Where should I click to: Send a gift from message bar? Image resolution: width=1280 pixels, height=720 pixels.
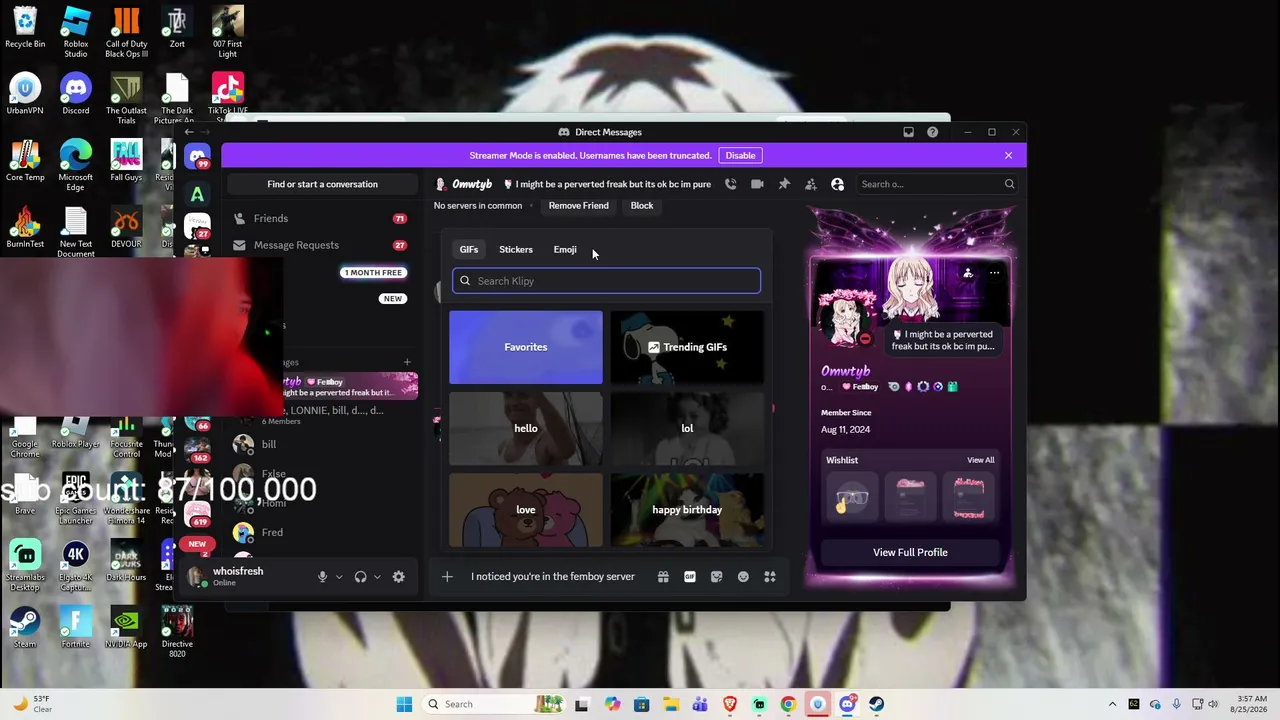(663, 577)
